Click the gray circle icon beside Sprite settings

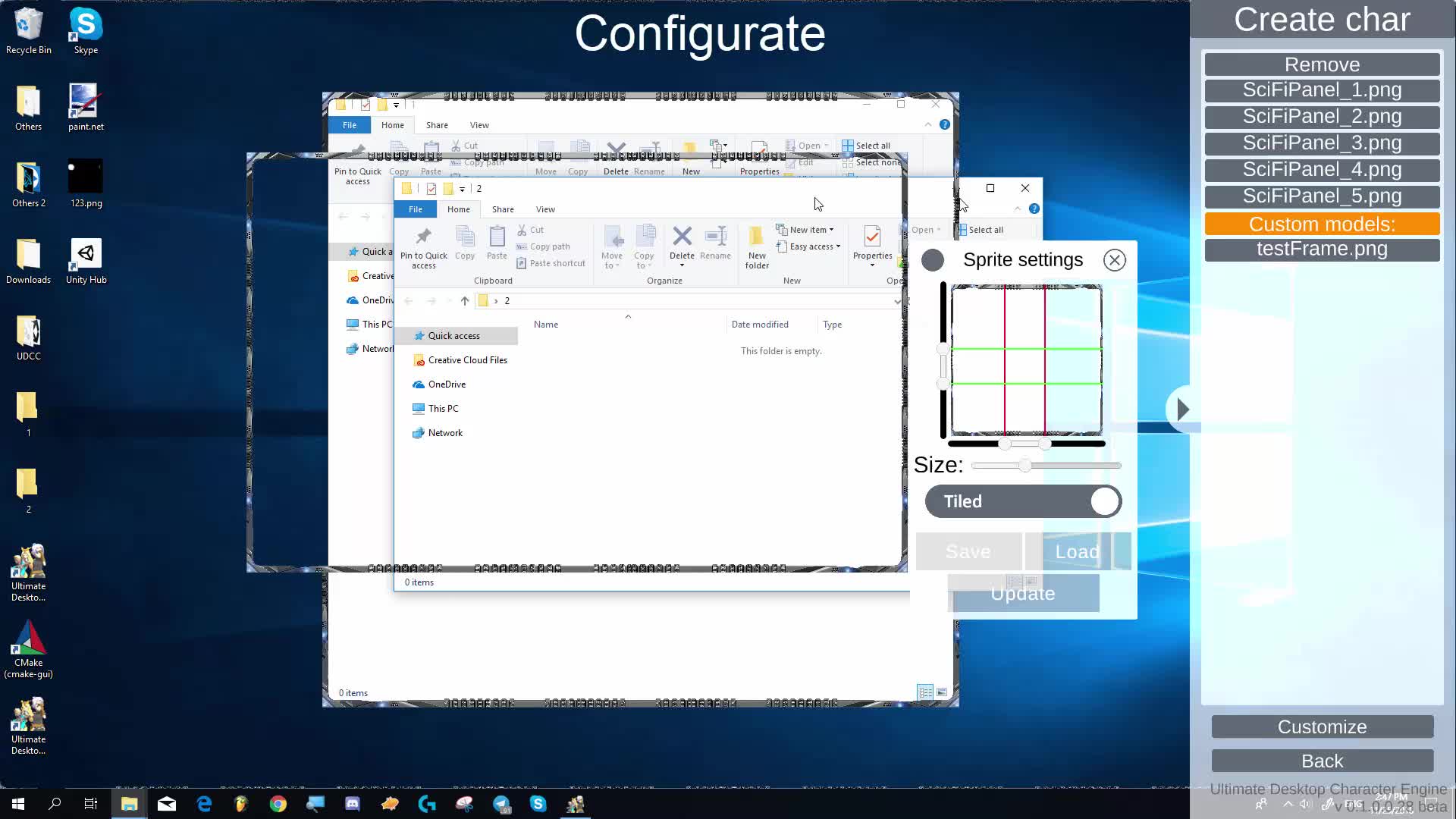pos(933,260)
